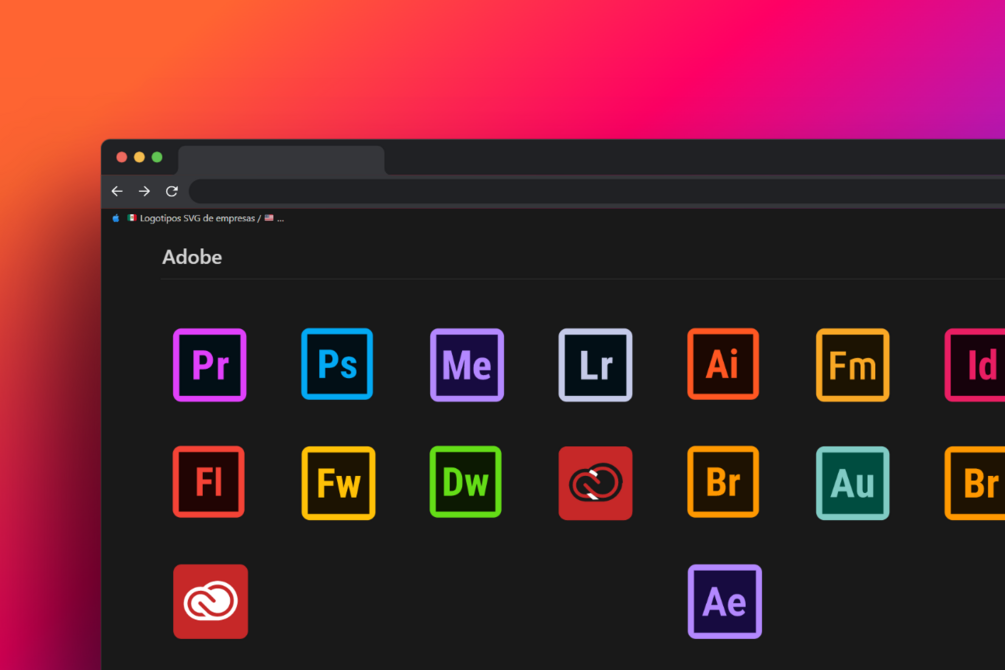Click the Adobe section heading
The width and height of the screenshot is (1005, 670).
[192, 257]
